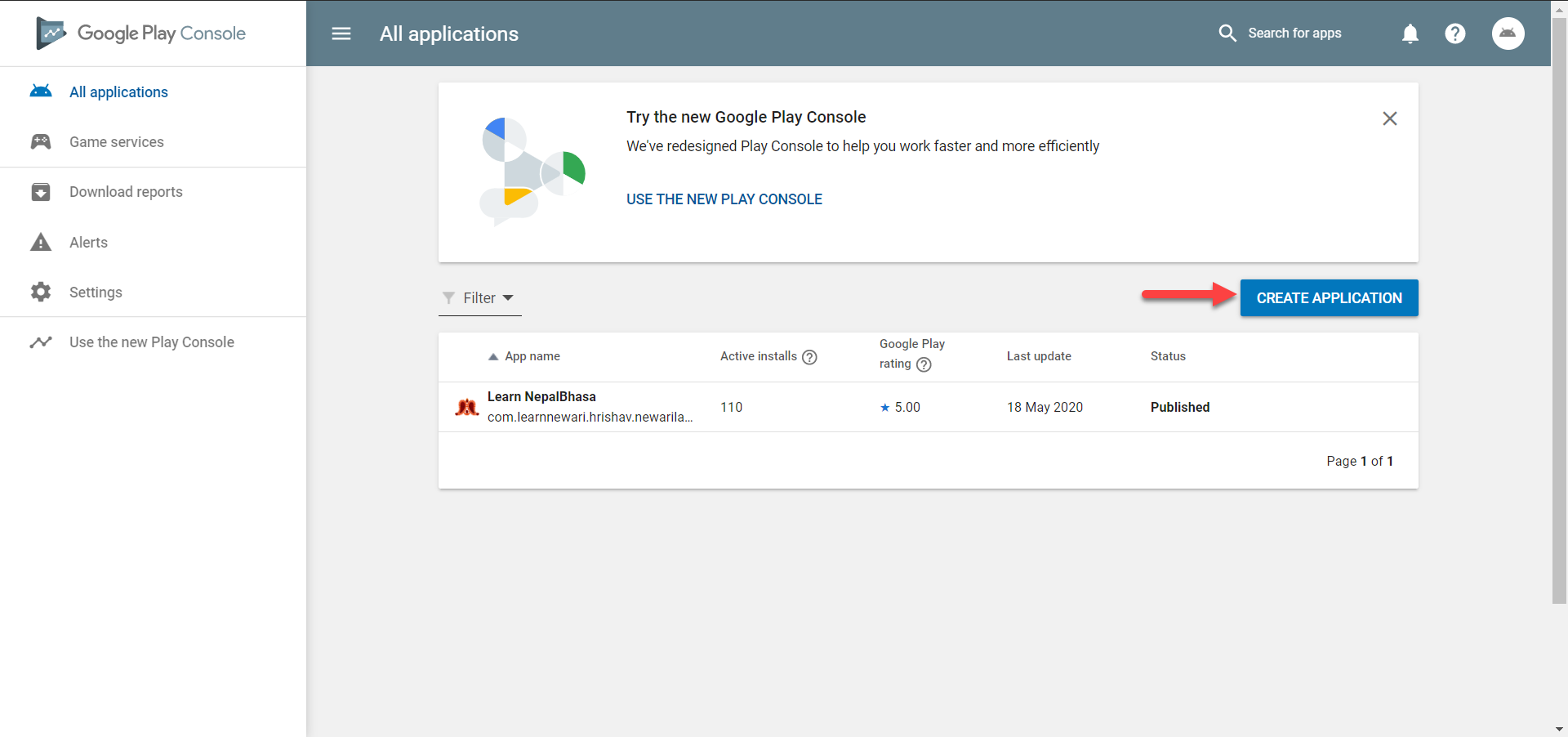Click the Page 1 of 1 indicator
Image resolution: width=1568 pixels, height=737 pixels.
(x=1360, y=461)
